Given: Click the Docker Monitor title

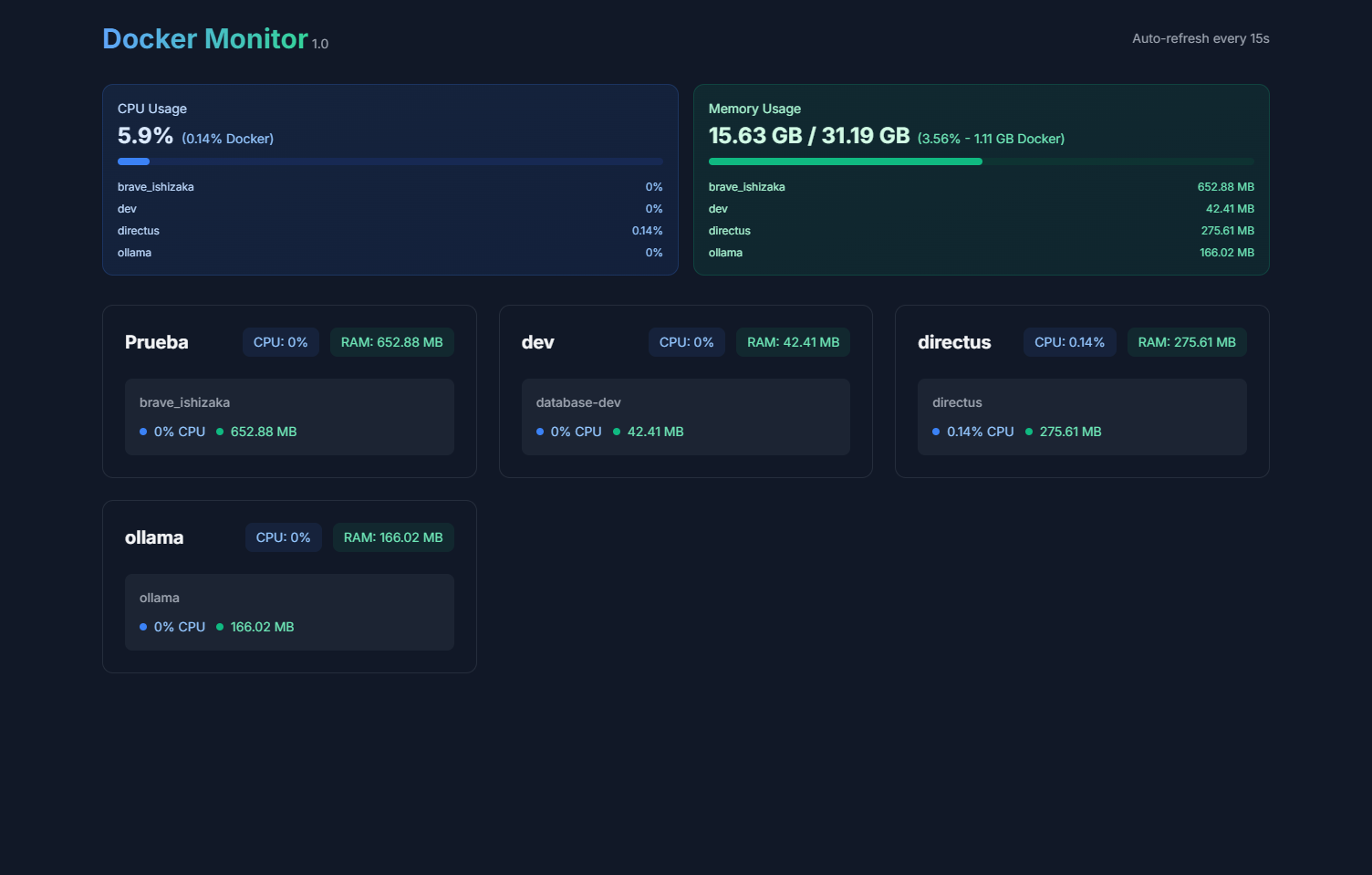Looking at the screenshot, I should 205,38.
